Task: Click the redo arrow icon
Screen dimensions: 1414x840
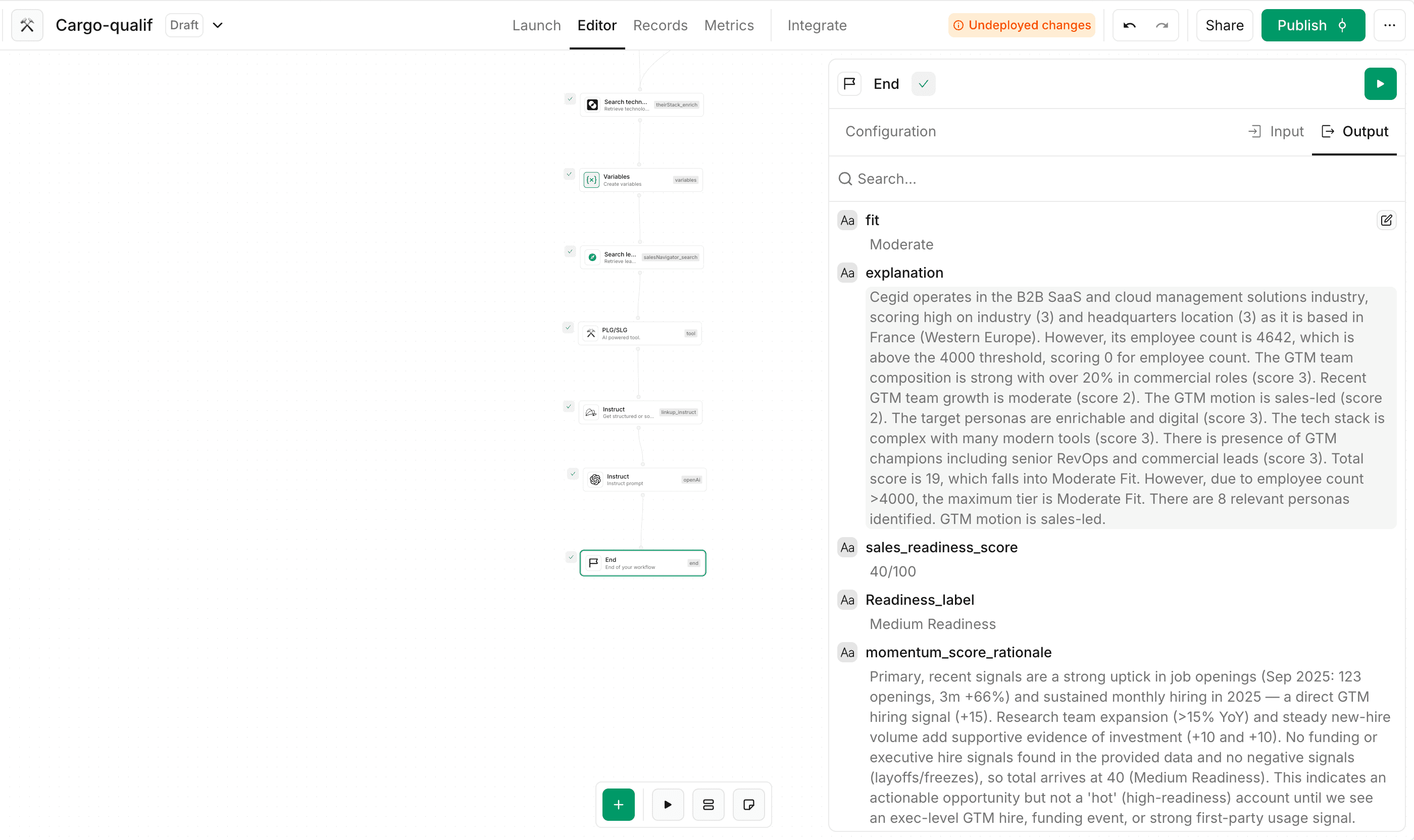Action: click(1161, 25)
